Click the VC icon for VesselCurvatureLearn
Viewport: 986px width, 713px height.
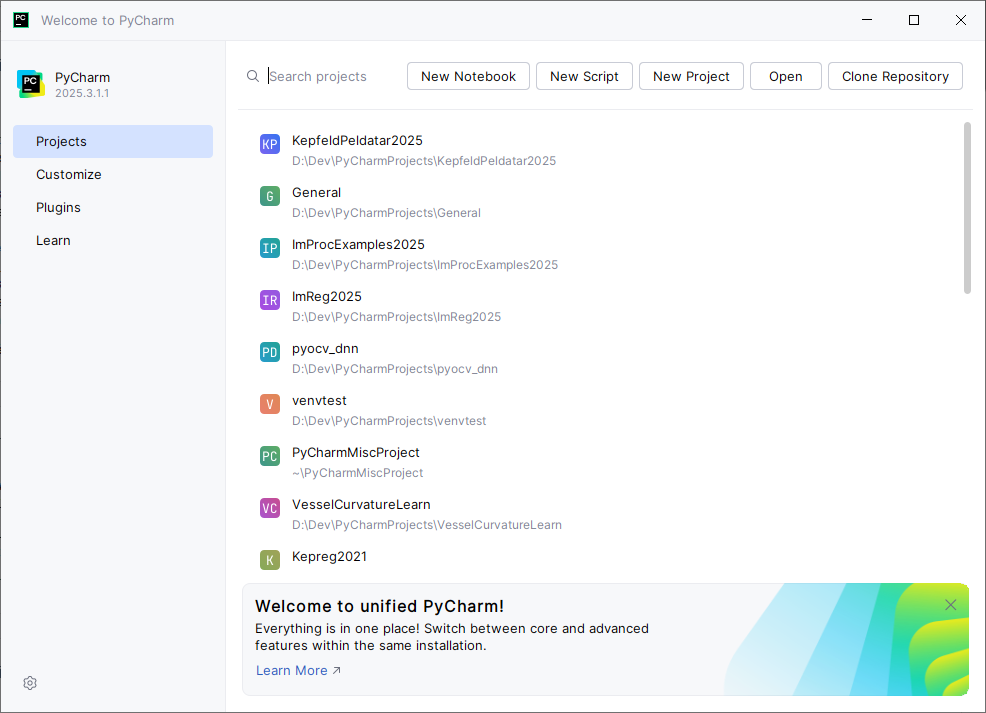[269, 509]
